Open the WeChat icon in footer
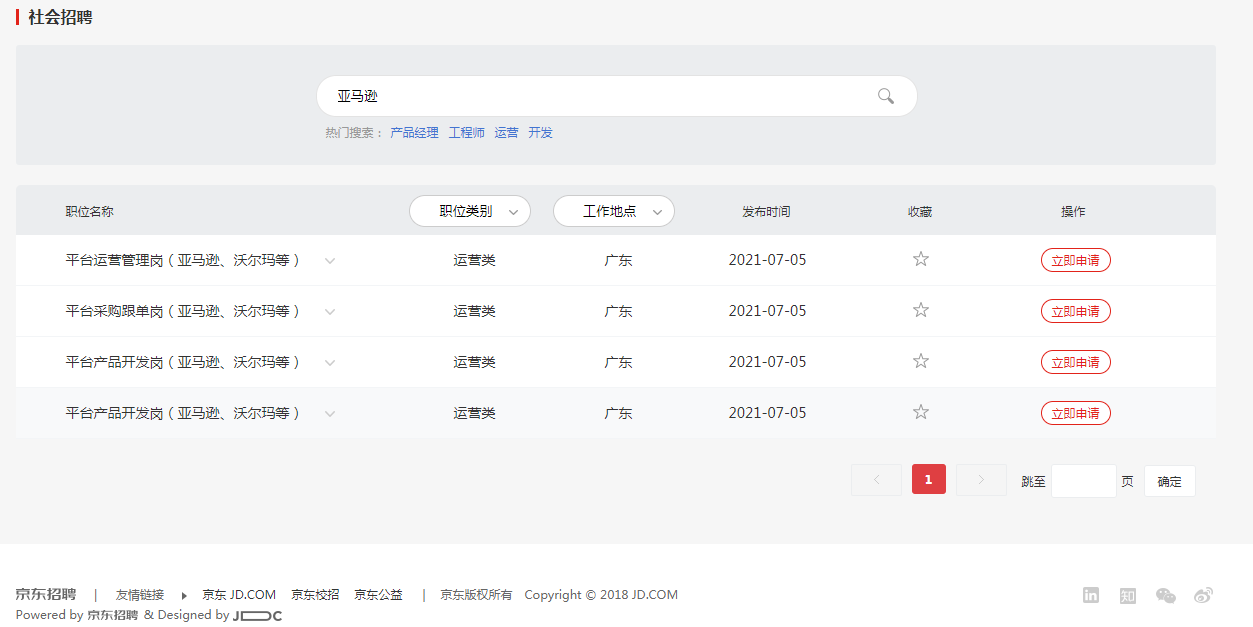Screen dimensions: 1253x627 point(1165,595)
